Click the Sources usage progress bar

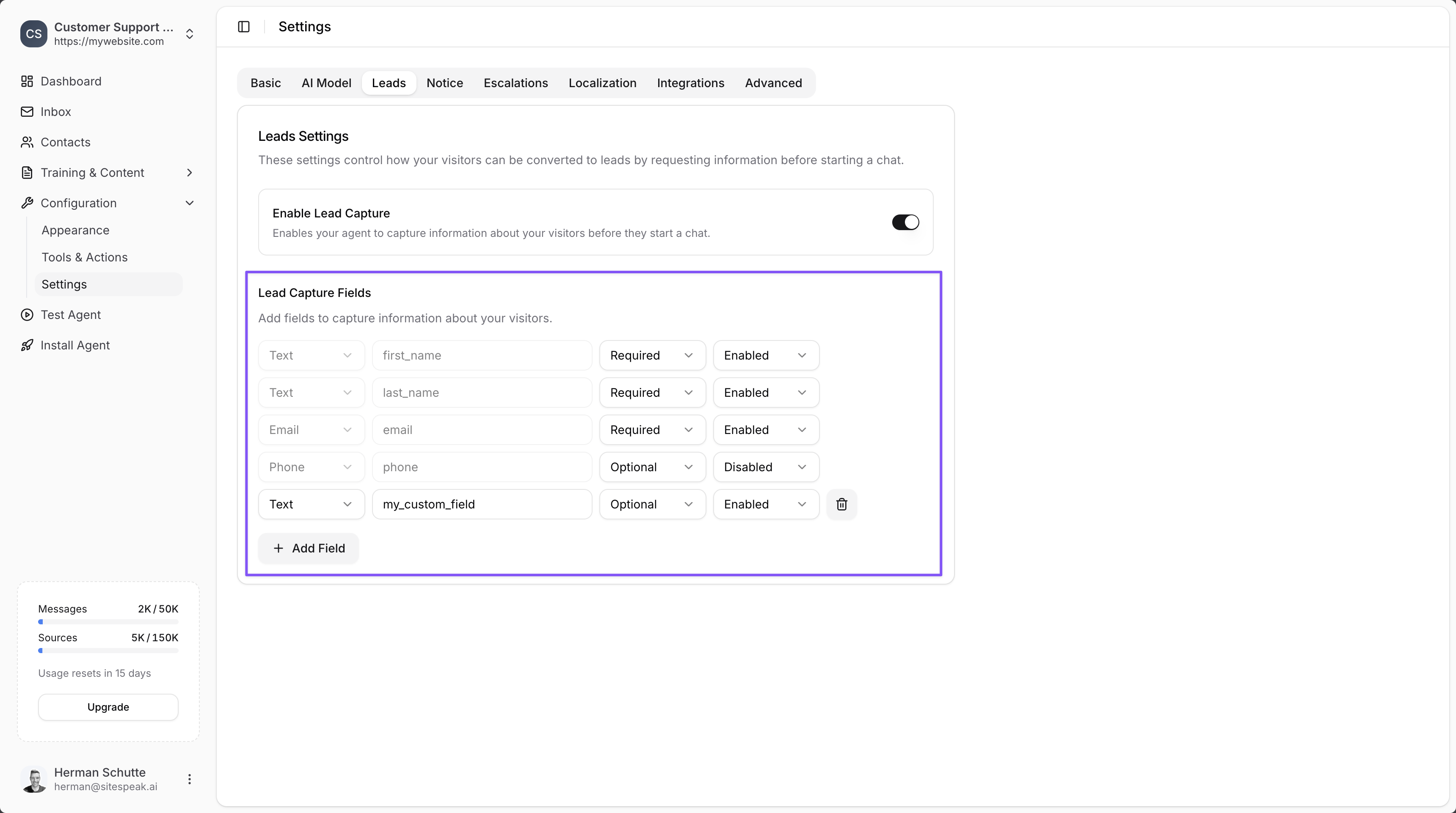(x=108, y=650)
